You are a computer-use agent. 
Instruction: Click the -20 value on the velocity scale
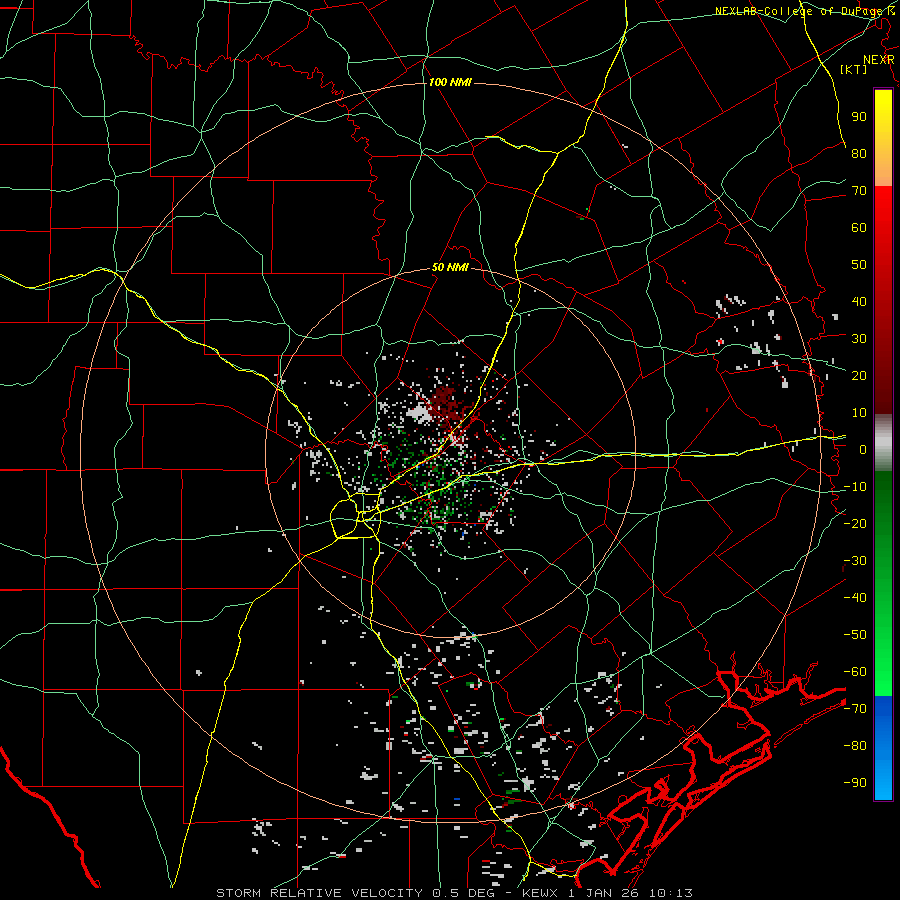(x=855, y=524)
